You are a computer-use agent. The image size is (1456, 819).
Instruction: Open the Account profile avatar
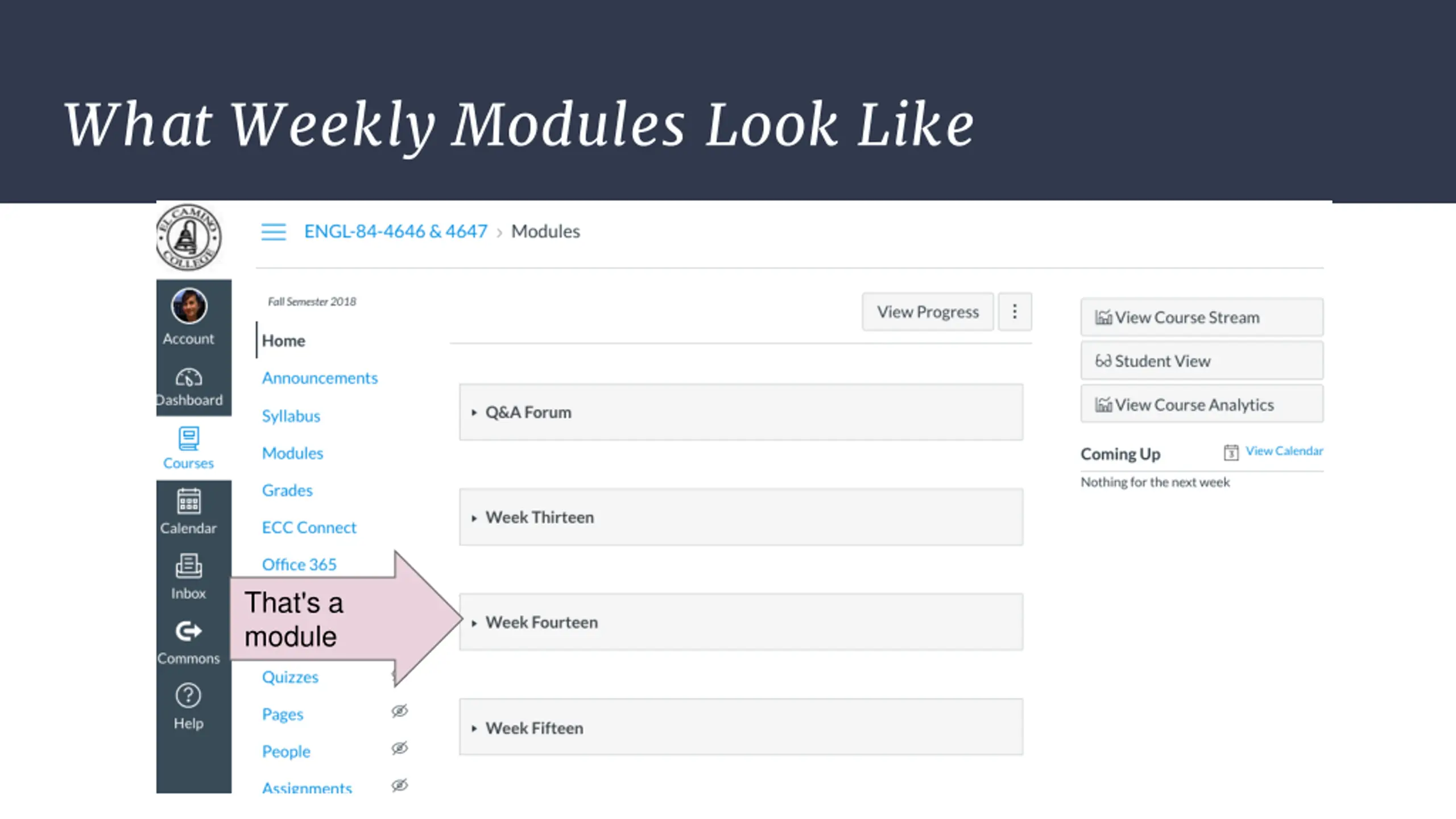189,306
